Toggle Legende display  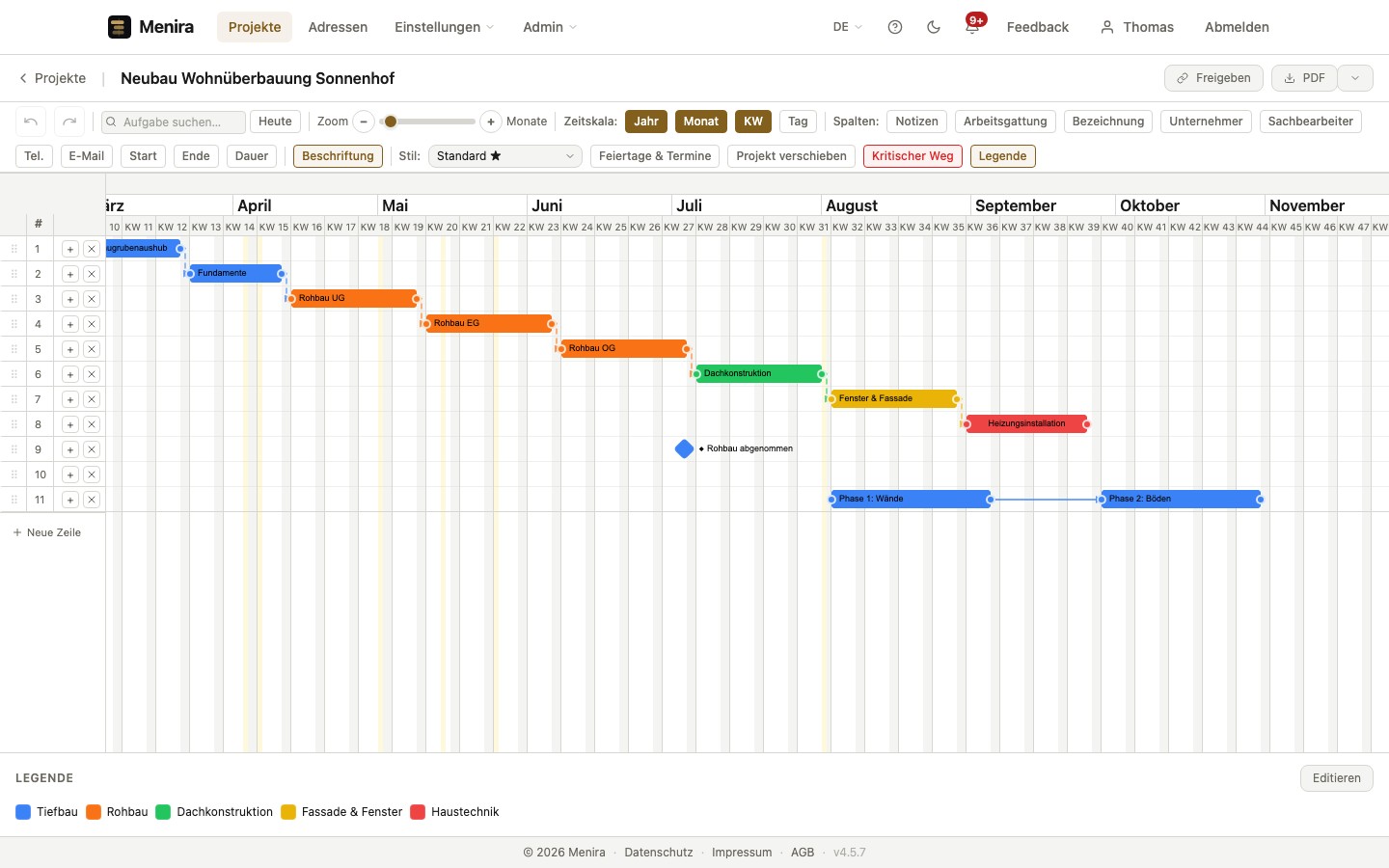coord(1002,156)
